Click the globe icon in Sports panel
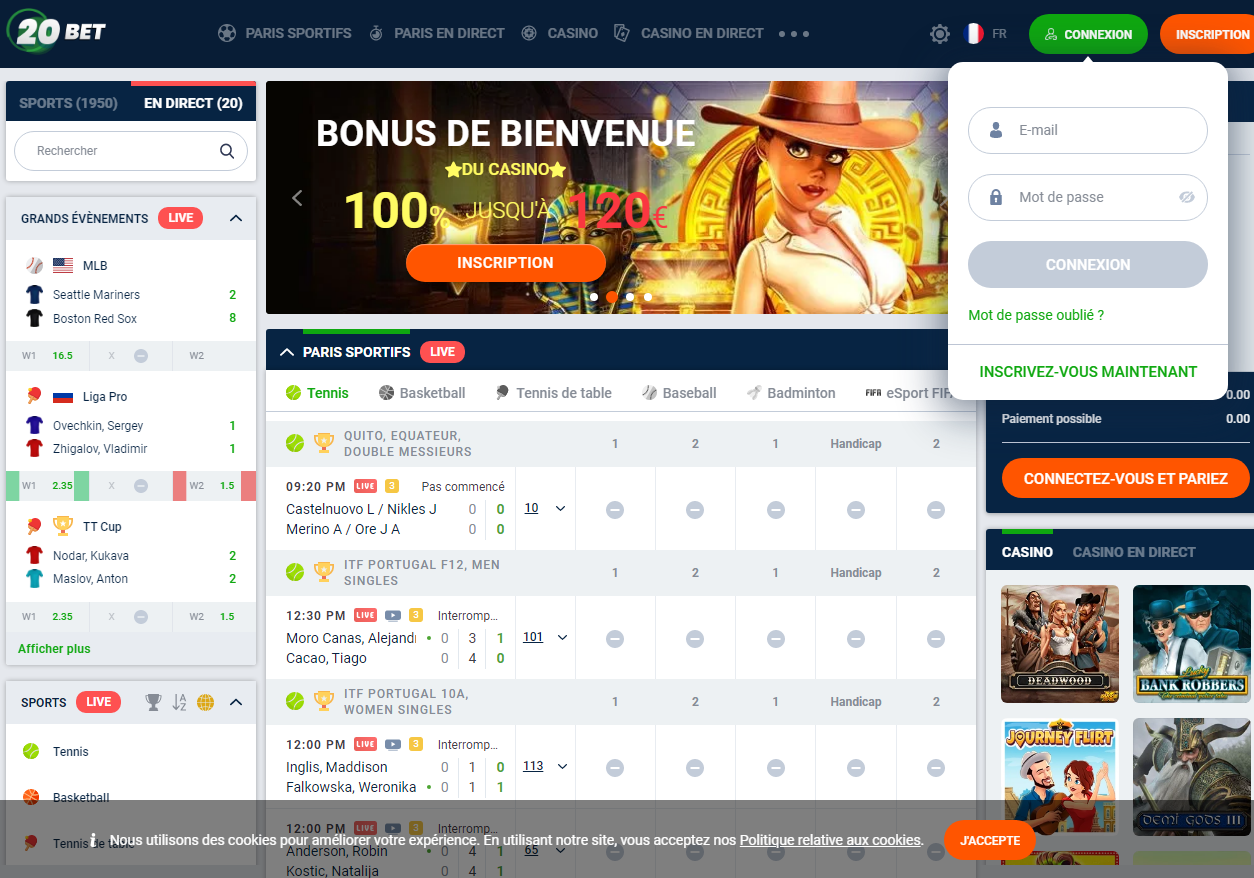 (205, 702)
